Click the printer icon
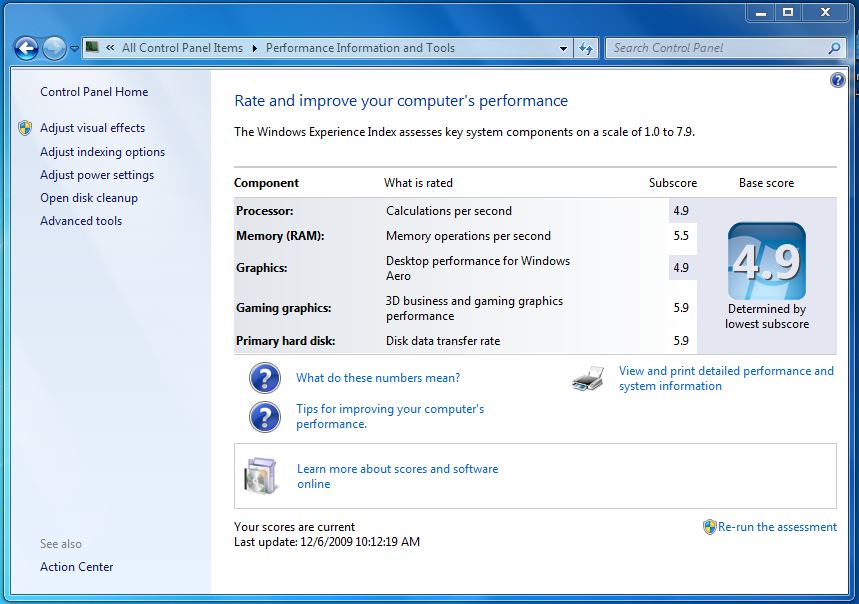859x604 pixels. (x=588, y=378)
